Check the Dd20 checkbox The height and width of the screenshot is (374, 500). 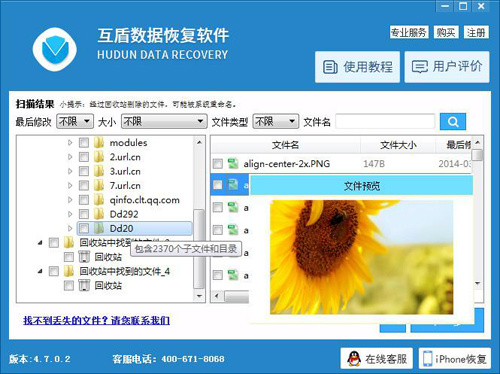84,228
